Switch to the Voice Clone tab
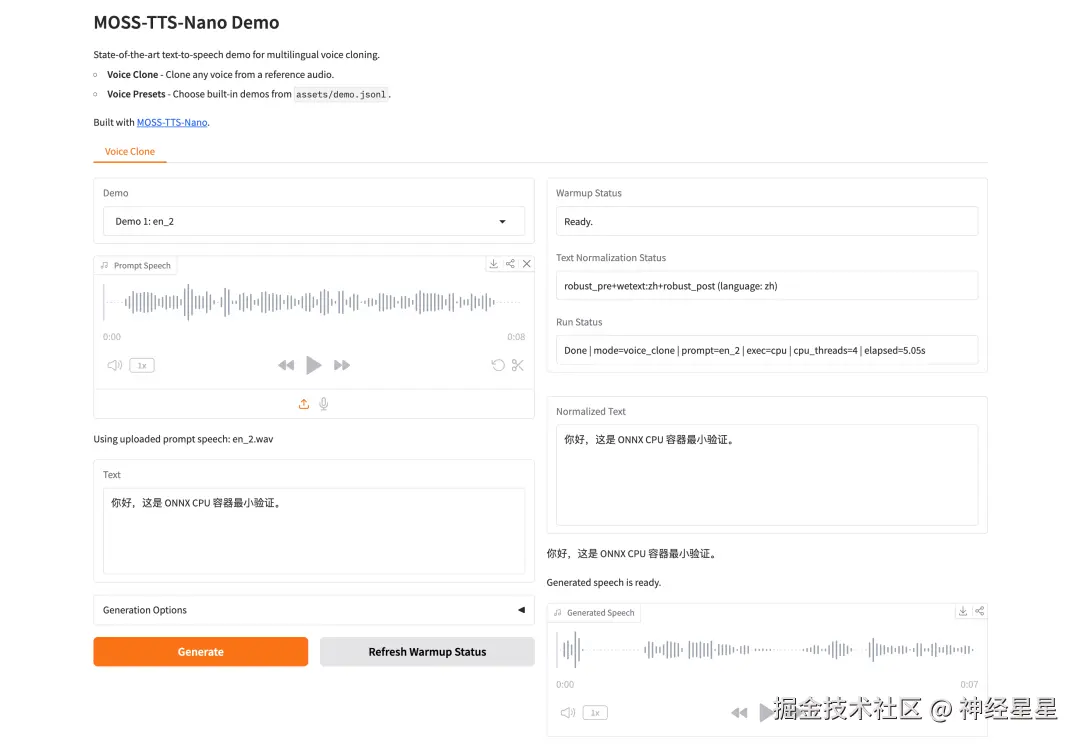1080x744 pixels. (129, 152)
